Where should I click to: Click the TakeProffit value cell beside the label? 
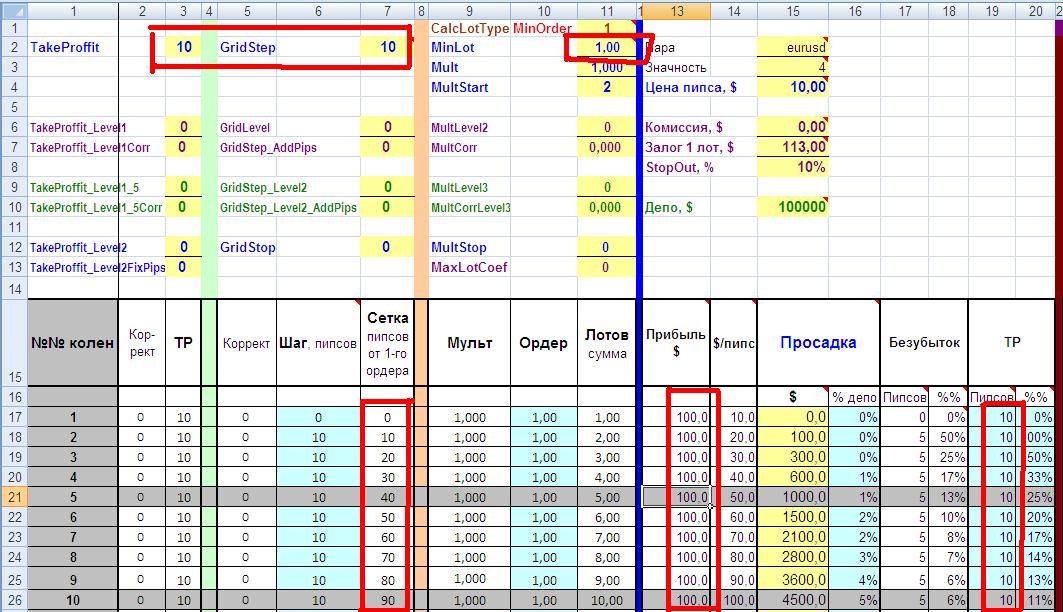pyautogui.click(x=184, y=47)
